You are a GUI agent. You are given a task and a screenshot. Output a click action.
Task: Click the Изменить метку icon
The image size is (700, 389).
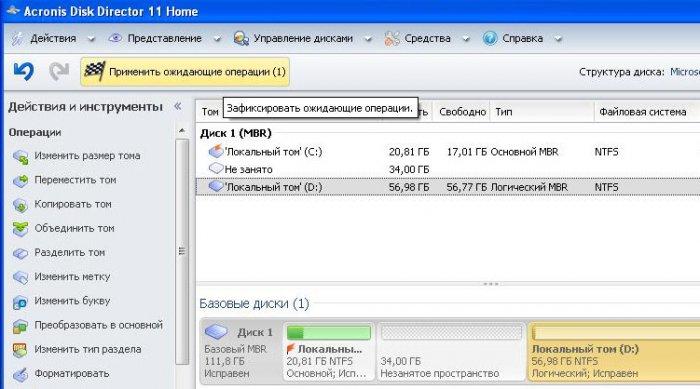tap(21, 277)
